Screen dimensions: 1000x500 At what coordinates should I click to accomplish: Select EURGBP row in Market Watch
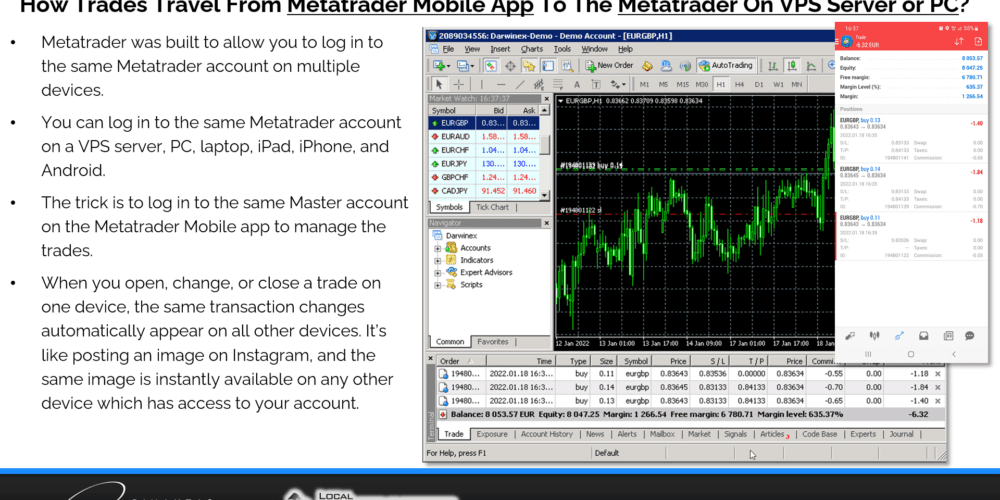click(484, 122)
